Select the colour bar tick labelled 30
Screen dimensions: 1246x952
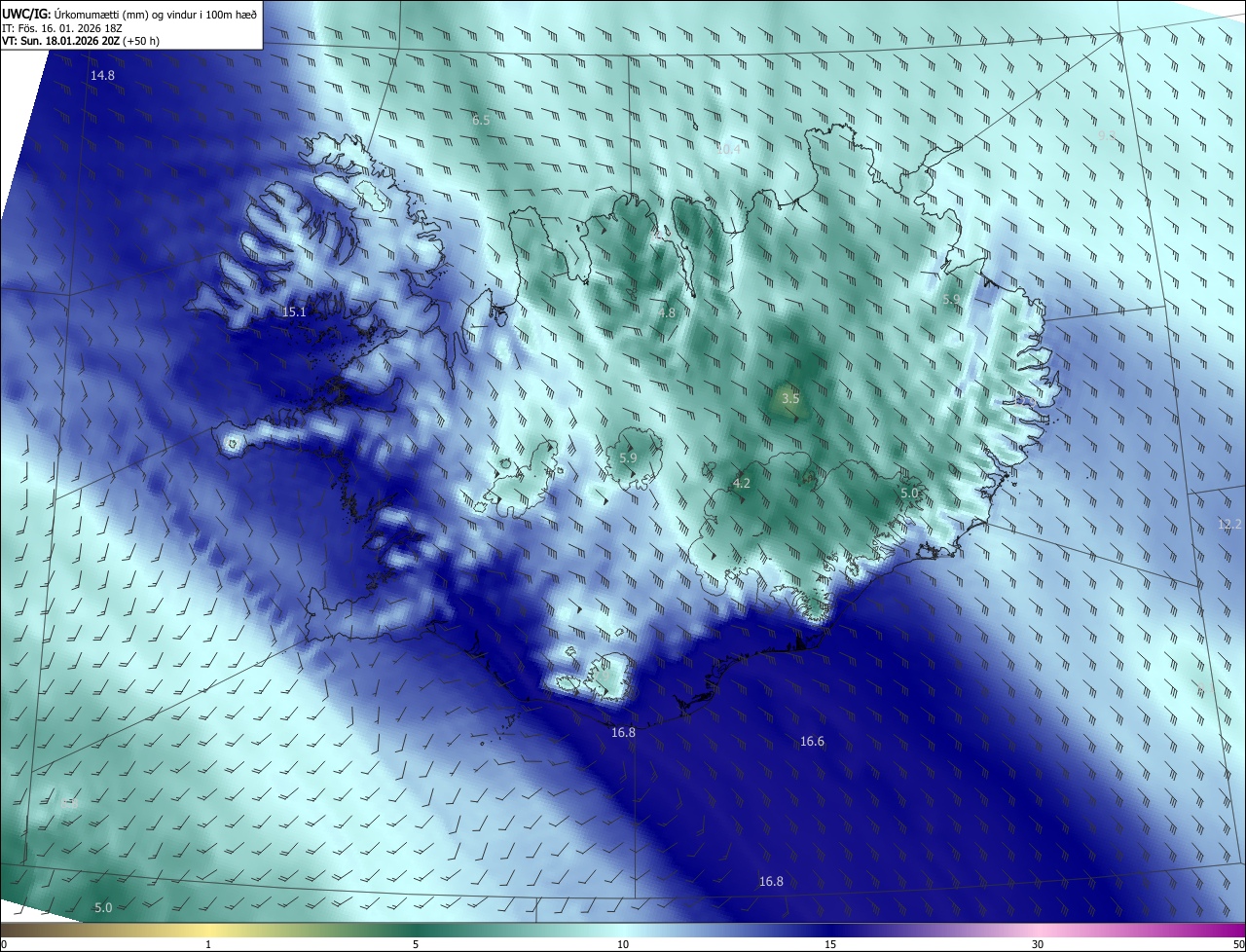(x=1038, y=945)
